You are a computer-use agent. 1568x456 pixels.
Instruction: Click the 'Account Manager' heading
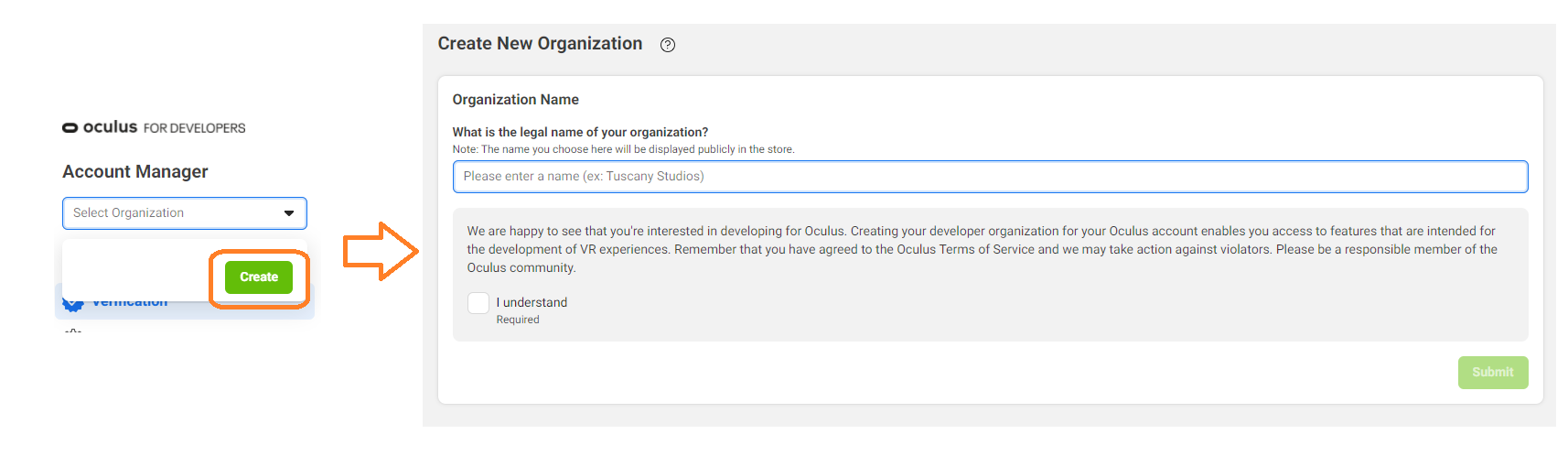coord(135,172)
